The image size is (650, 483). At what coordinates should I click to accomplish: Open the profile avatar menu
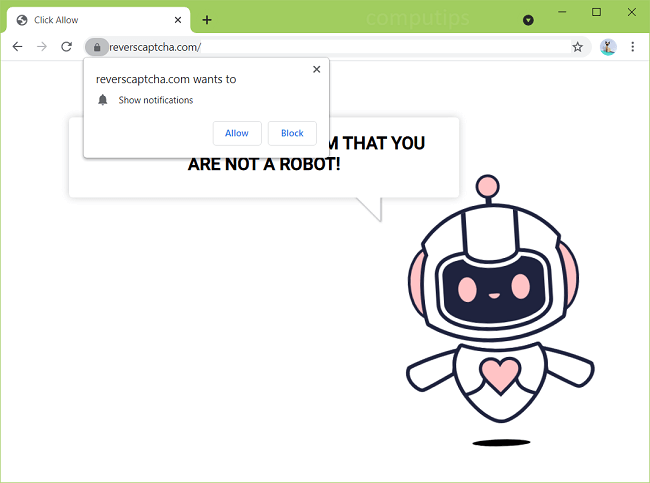(608, 47)
